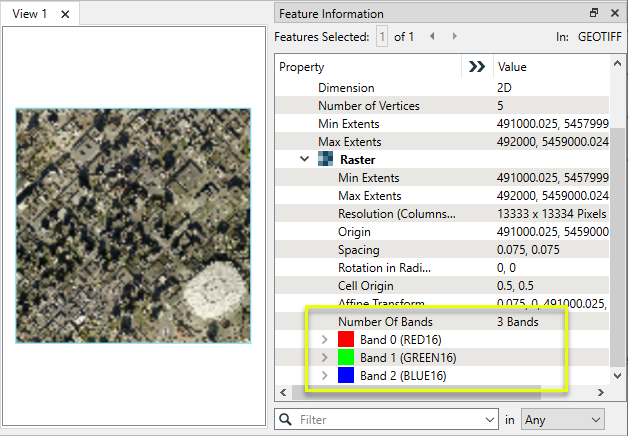The image size is (628, 436).
Task: Click the previous feature arrow
Action: coord(432,37)
